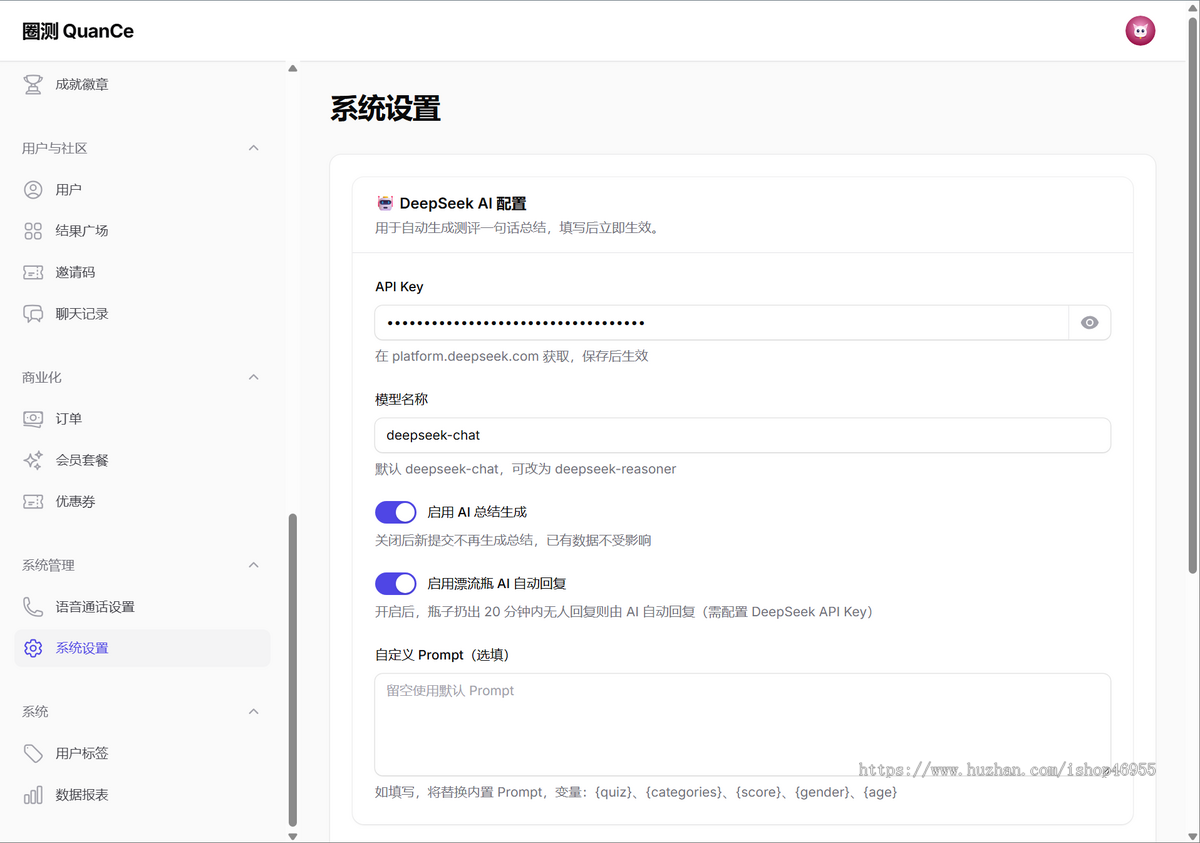
Task: Click the 商业化 group label
Action: tap(42, 377)
